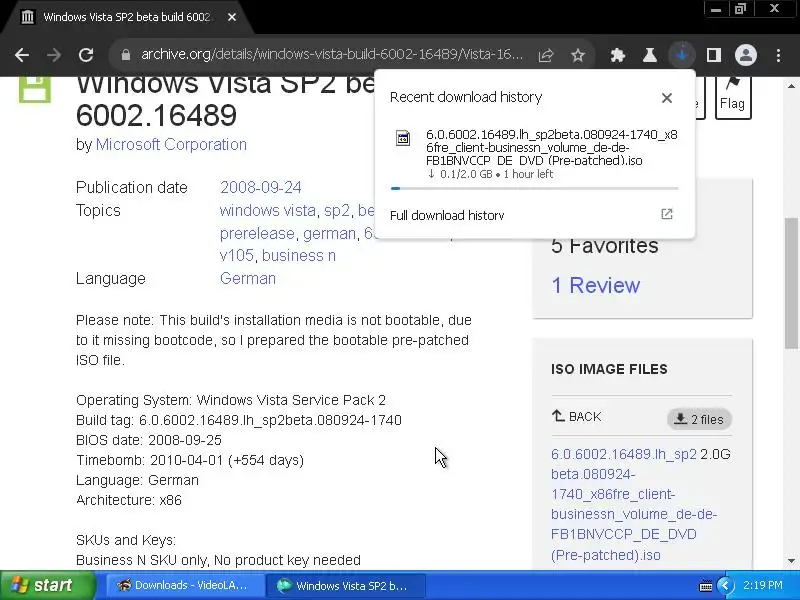The width and height of the screenshot is (800, 600).
Task: Bookmark this tab with the star
Action: [578, 55]
